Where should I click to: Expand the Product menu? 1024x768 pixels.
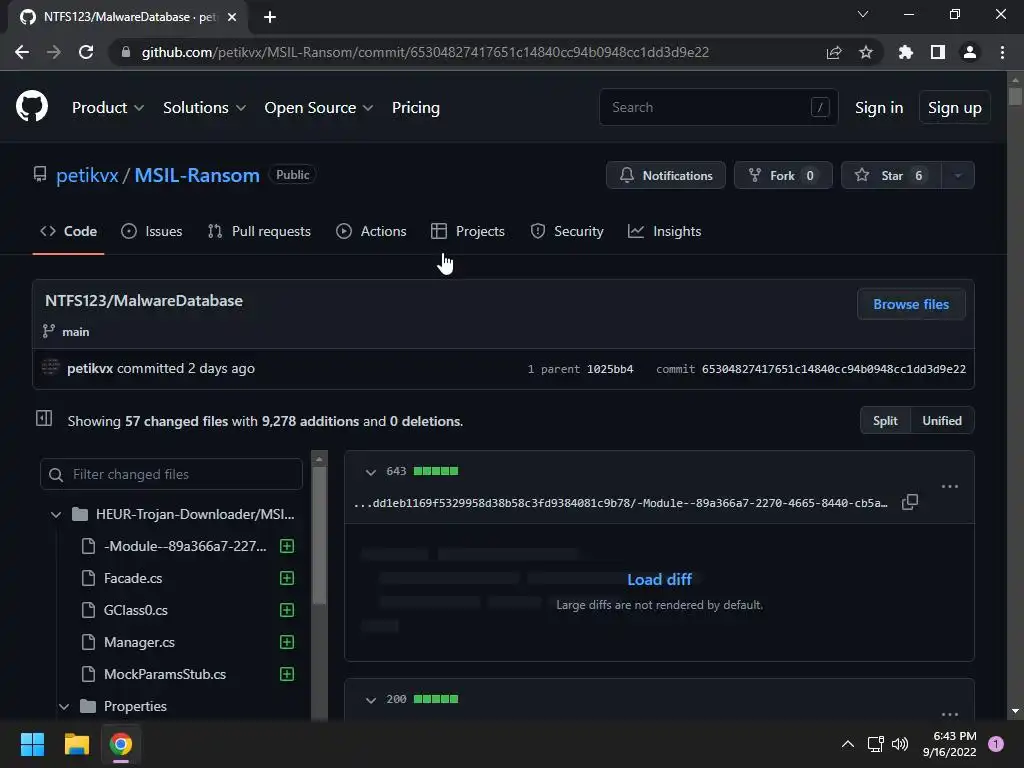108,108
